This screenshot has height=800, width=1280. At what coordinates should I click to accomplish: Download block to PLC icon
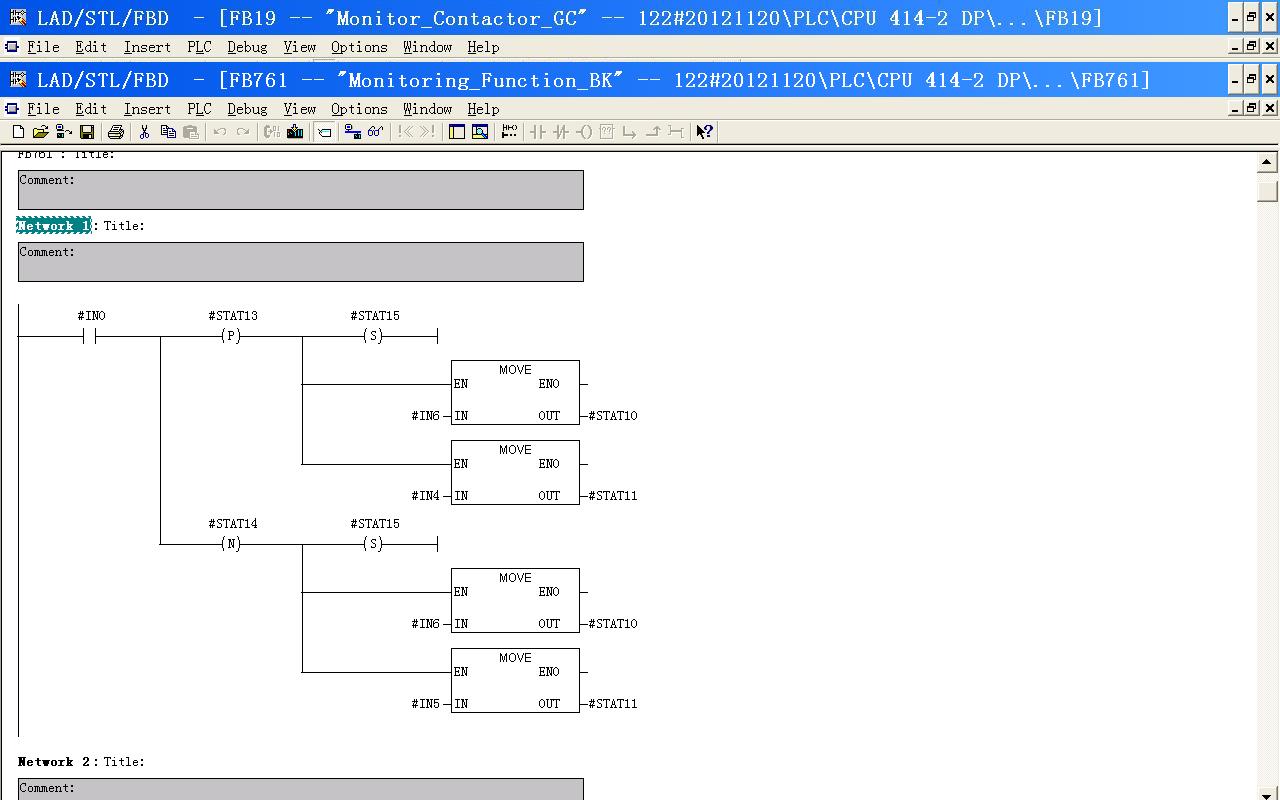pos(295,132)
